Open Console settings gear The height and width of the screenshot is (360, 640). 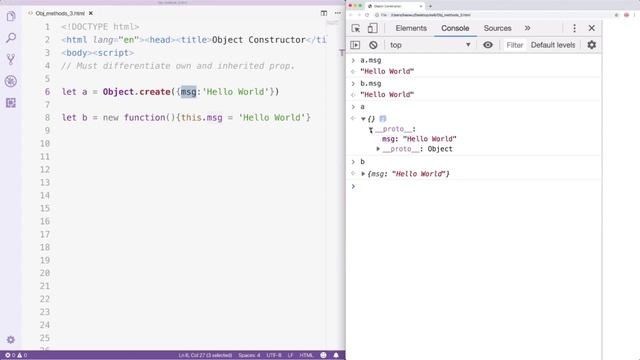coord(591,45)
